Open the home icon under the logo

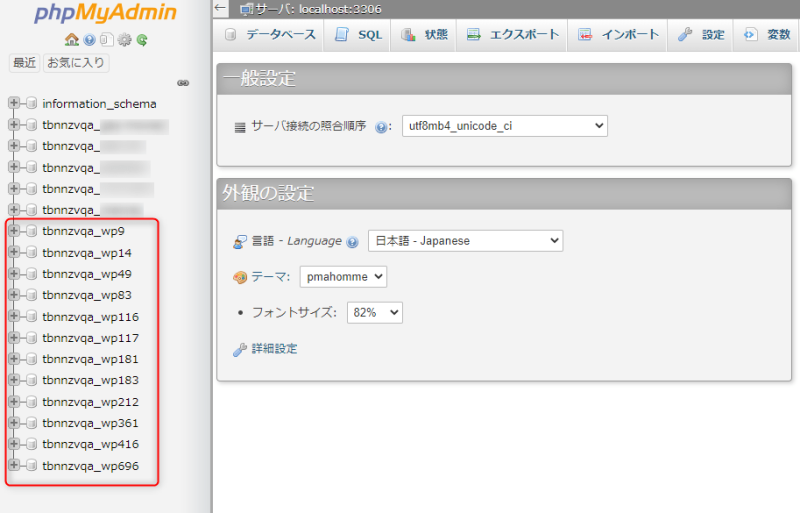click(x=71, y=39)
